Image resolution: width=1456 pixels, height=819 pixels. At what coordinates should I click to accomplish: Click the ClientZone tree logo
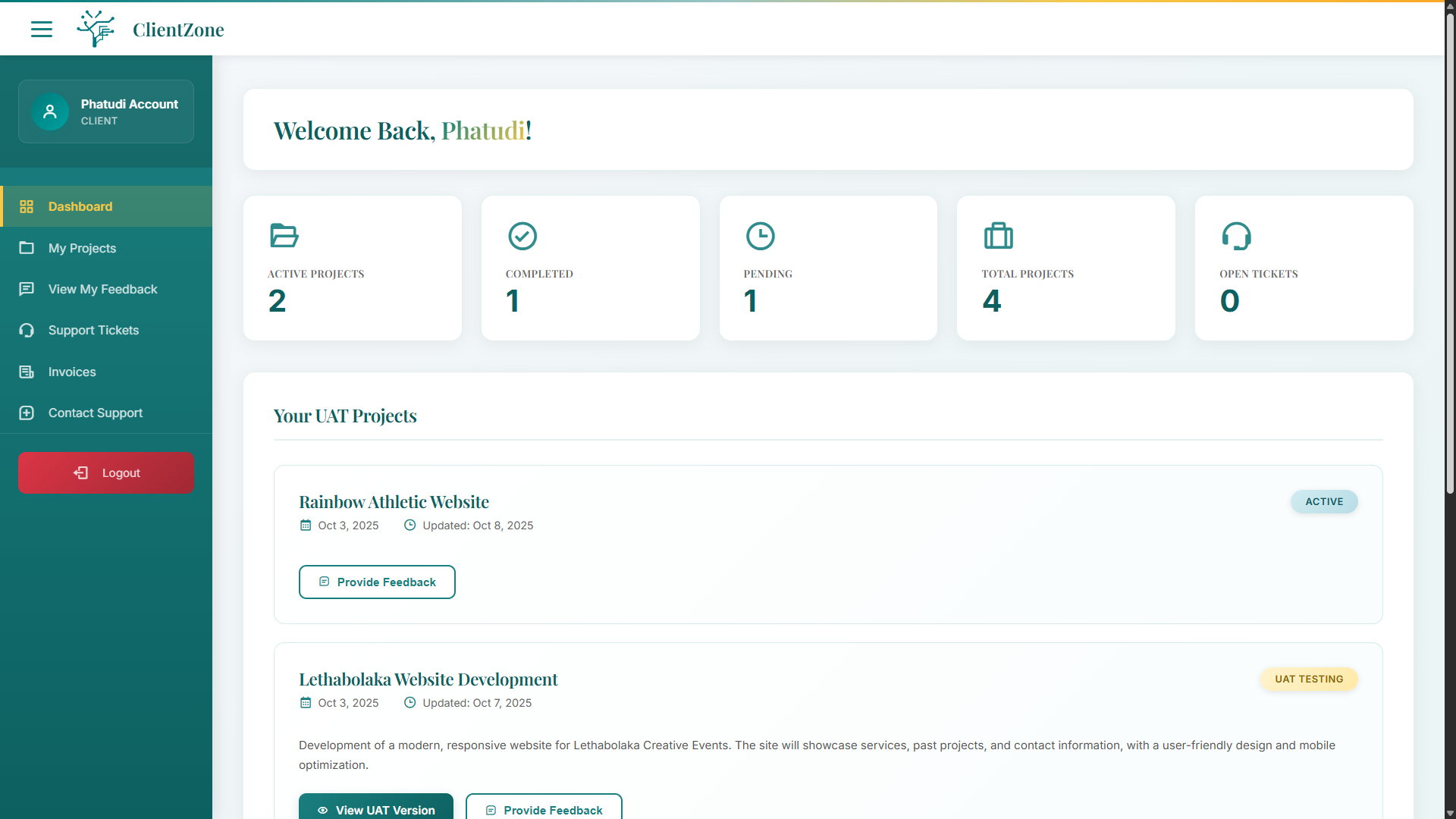pyautogui.click(x=95, y=28)
